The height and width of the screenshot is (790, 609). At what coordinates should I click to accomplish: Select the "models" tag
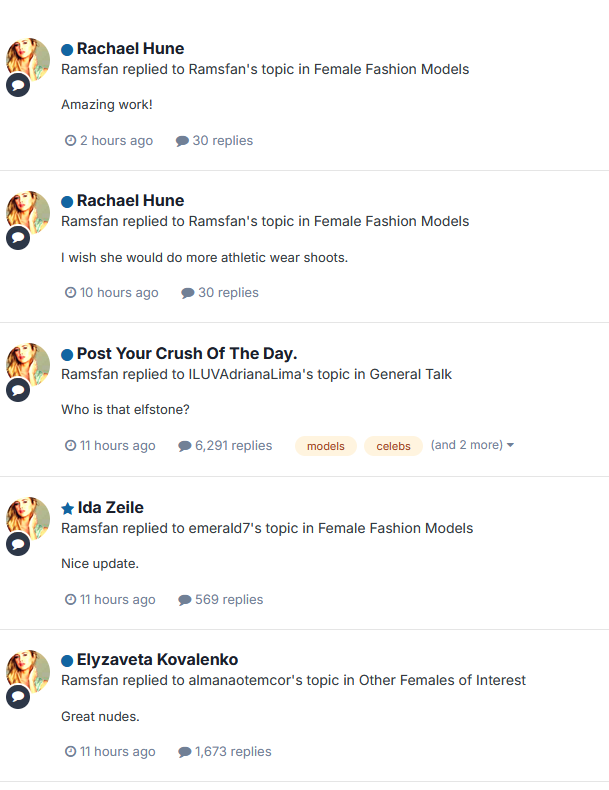pos(326,446)
